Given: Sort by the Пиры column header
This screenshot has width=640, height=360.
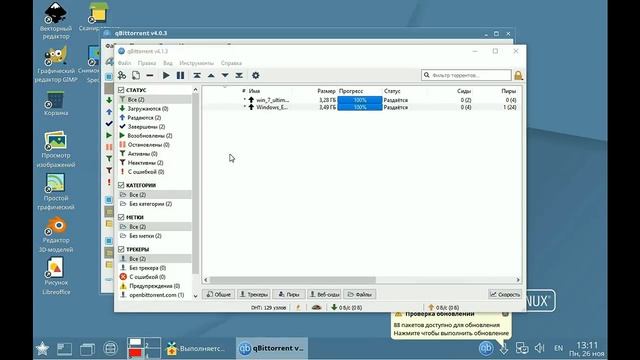Looking at the screenshot, I should [508, 91].
